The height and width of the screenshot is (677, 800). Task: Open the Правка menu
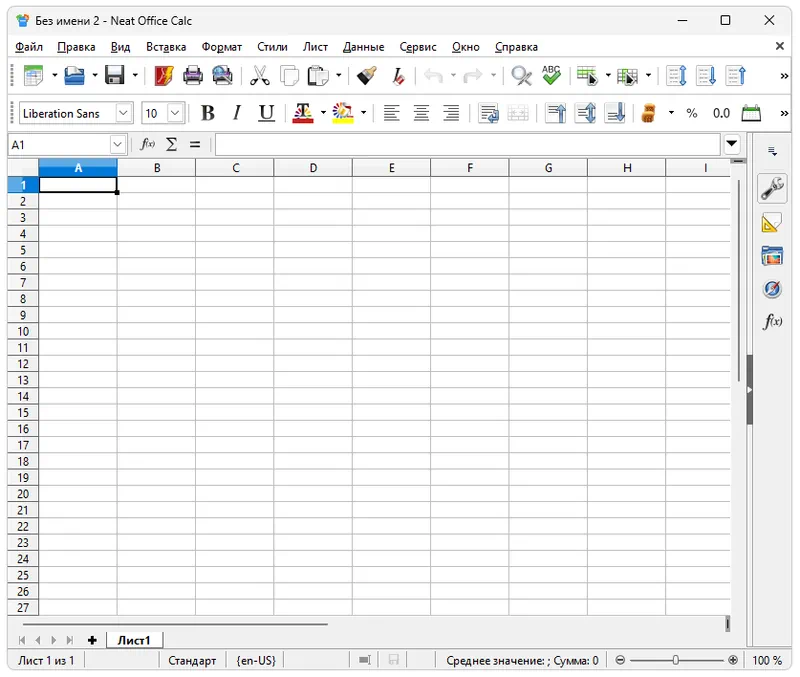[76, 47]
